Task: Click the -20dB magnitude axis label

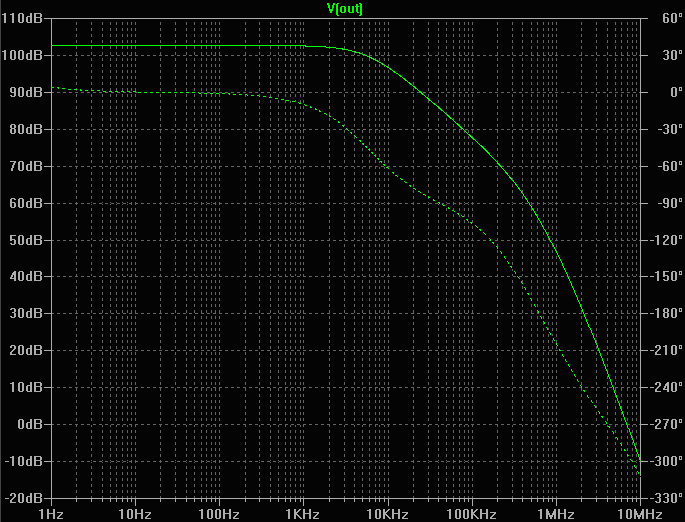Action: [x=23, y=498]
